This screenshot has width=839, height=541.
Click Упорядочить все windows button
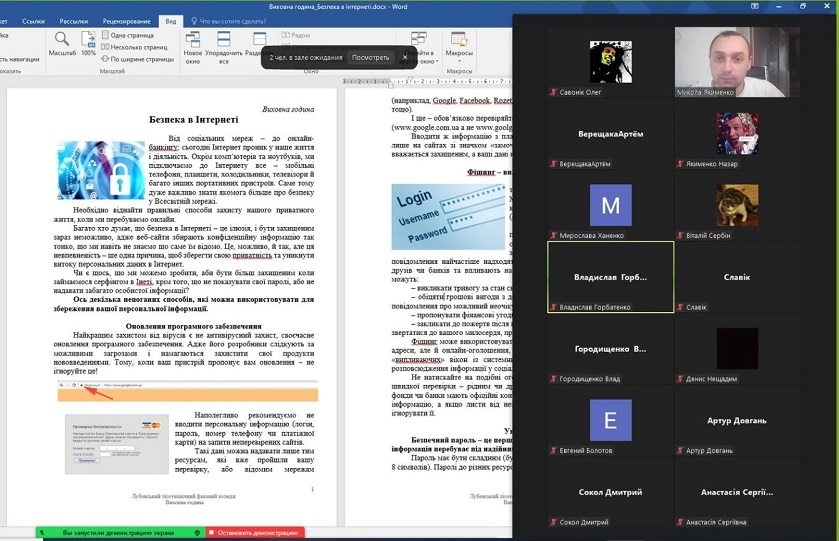224,47
